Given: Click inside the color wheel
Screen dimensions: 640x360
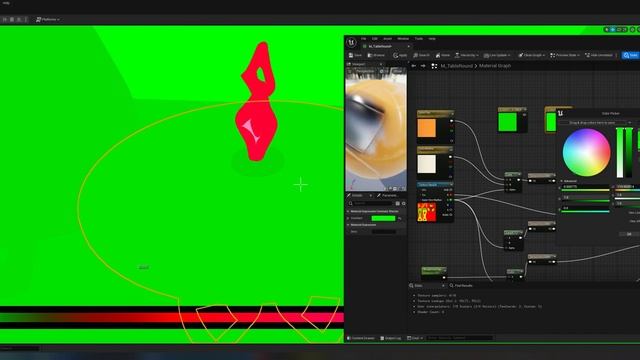Looking at the screenshot, I should click(586, 153).
